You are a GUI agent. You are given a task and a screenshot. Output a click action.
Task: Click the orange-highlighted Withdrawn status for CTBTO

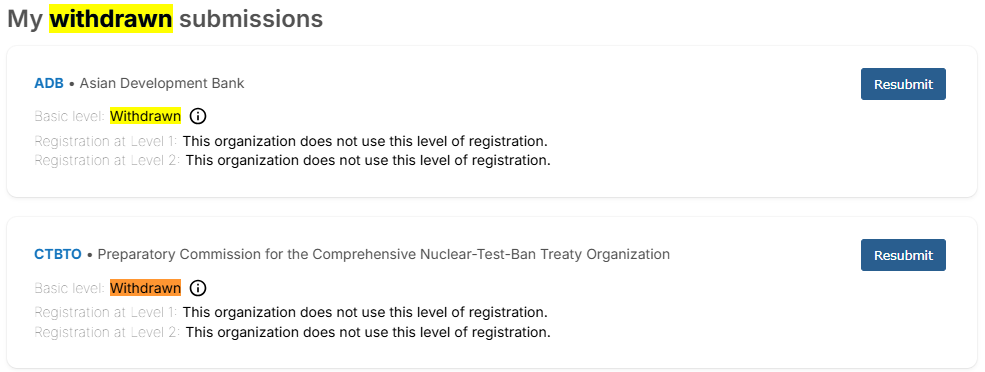click(145, 288)
